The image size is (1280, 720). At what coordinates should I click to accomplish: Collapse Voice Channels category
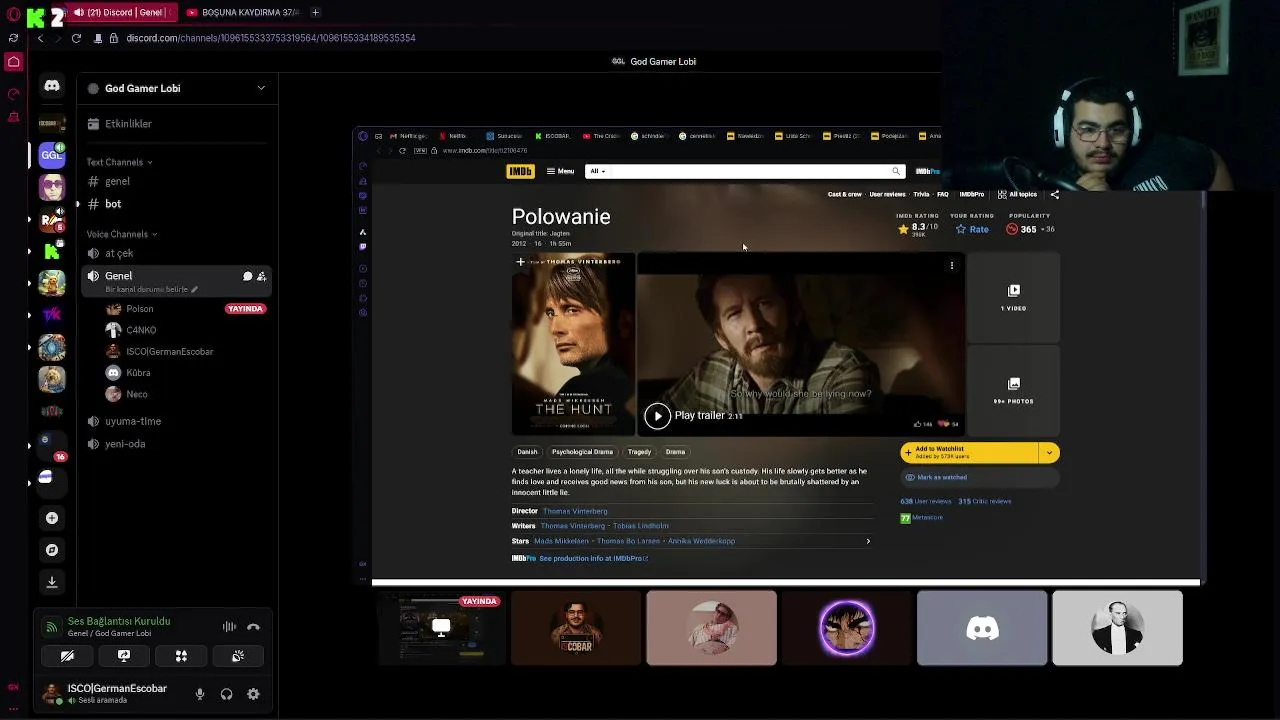(x=122, y=234)
